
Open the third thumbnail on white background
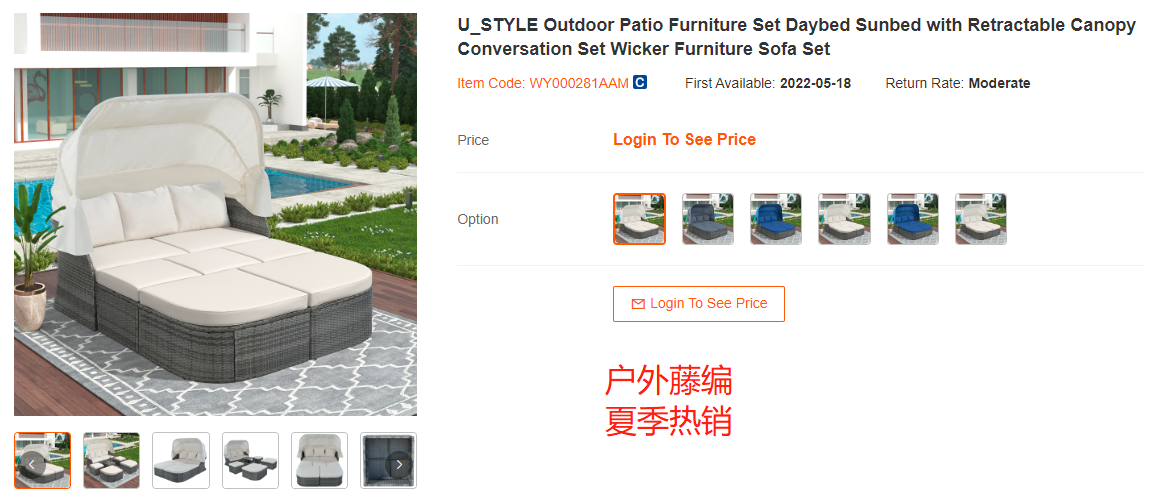click(x=180, y=461)
